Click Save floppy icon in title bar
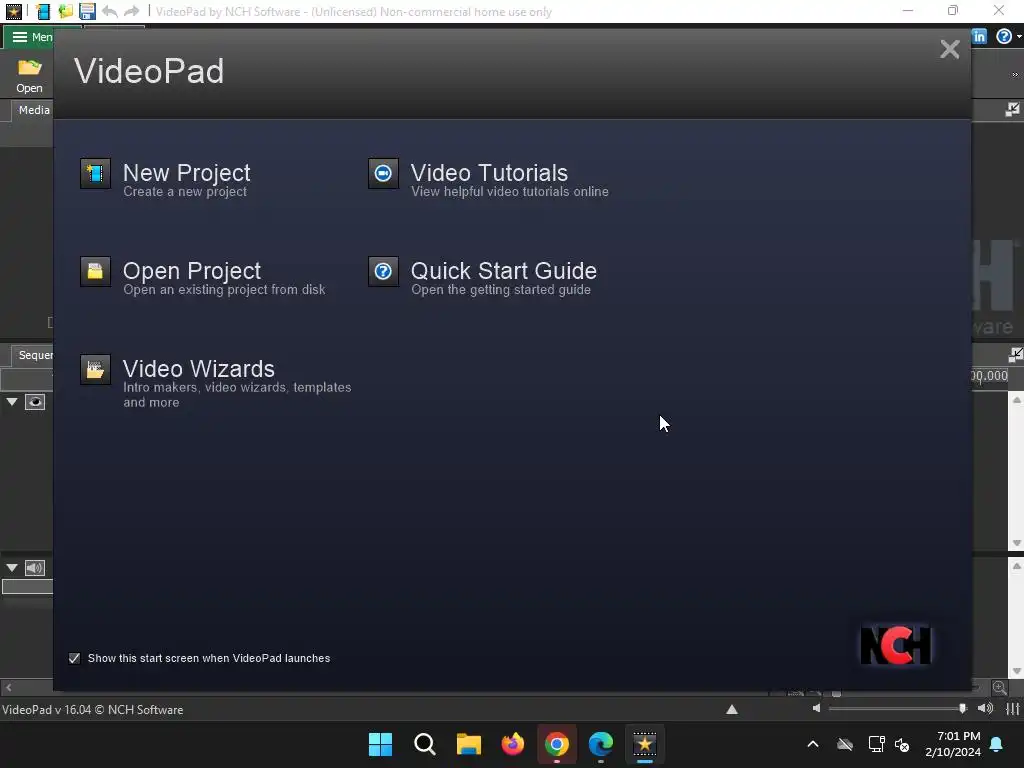 (x=87, y=11)
